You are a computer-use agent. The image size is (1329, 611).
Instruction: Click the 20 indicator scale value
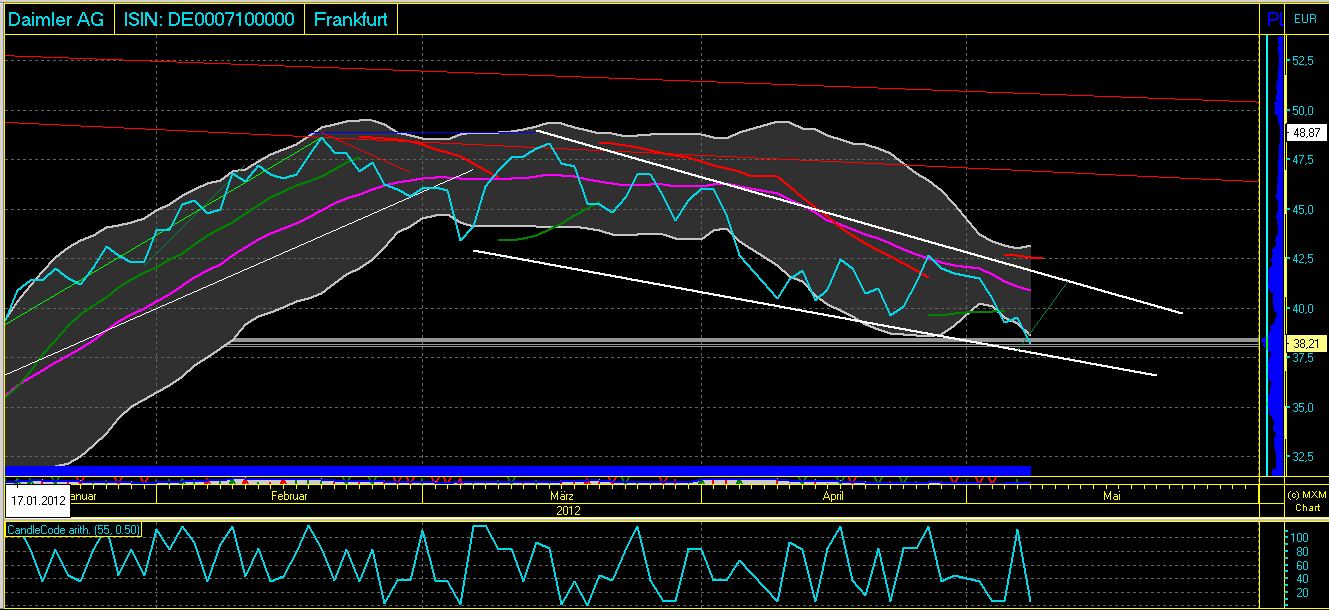pyautogui.click(x=1302, y=592)
